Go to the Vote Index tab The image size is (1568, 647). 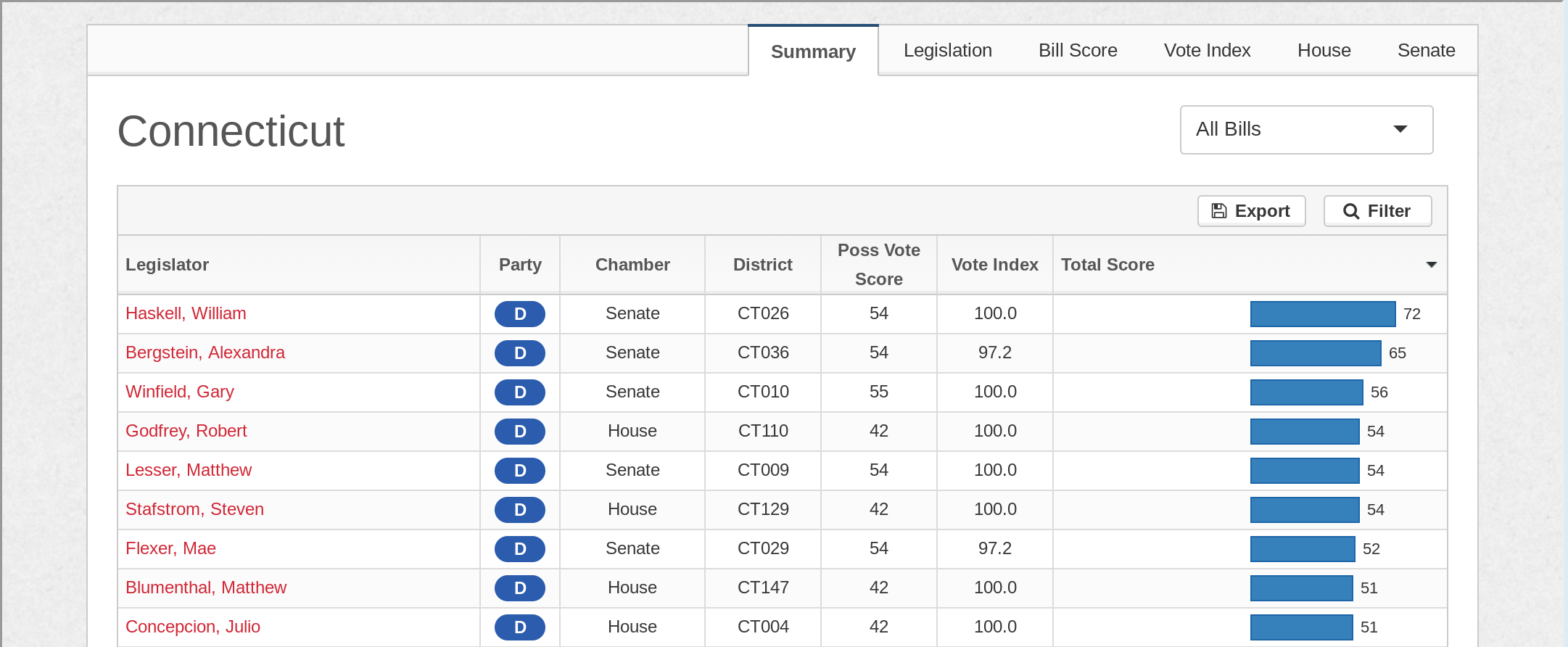coord(1207,51)
